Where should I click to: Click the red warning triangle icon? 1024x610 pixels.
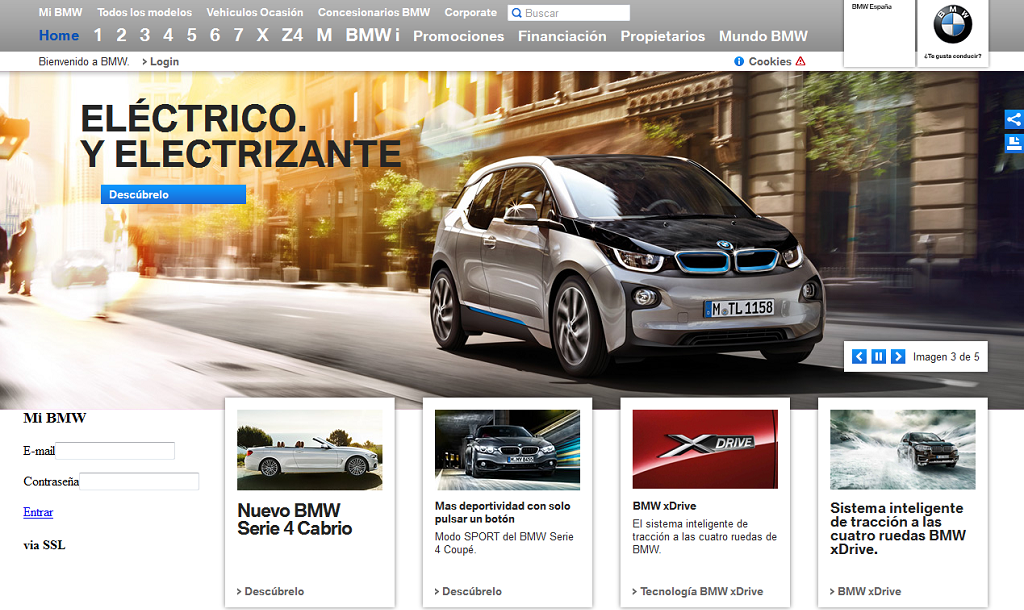[x=801, y=61]
